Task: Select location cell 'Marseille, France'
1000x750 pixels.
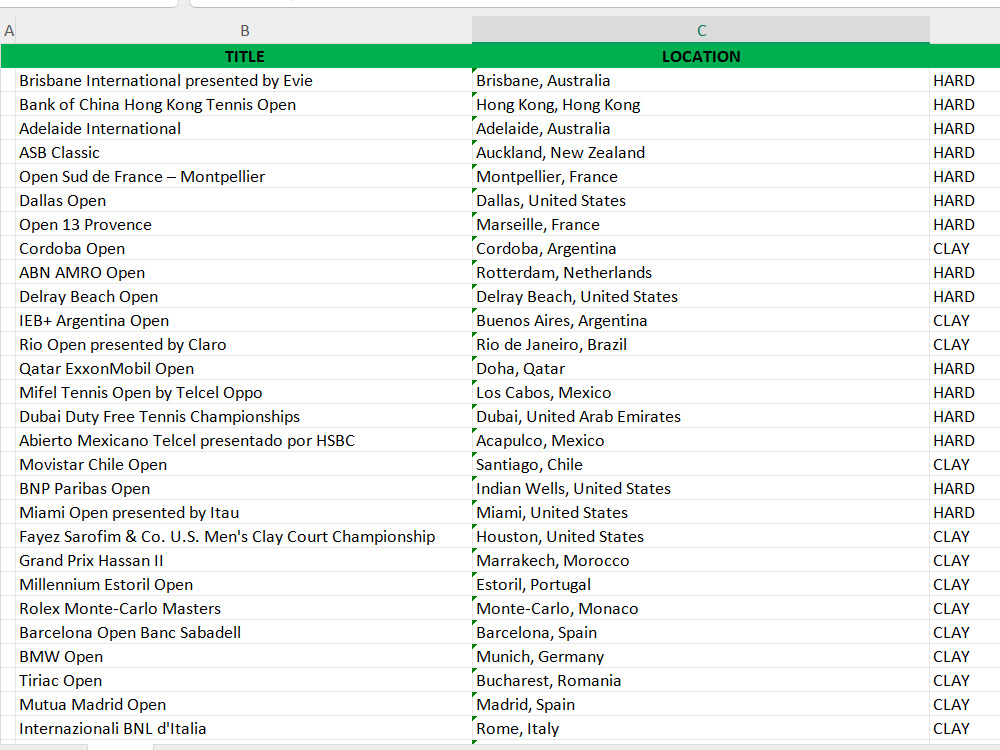Action: pos(701,224)
